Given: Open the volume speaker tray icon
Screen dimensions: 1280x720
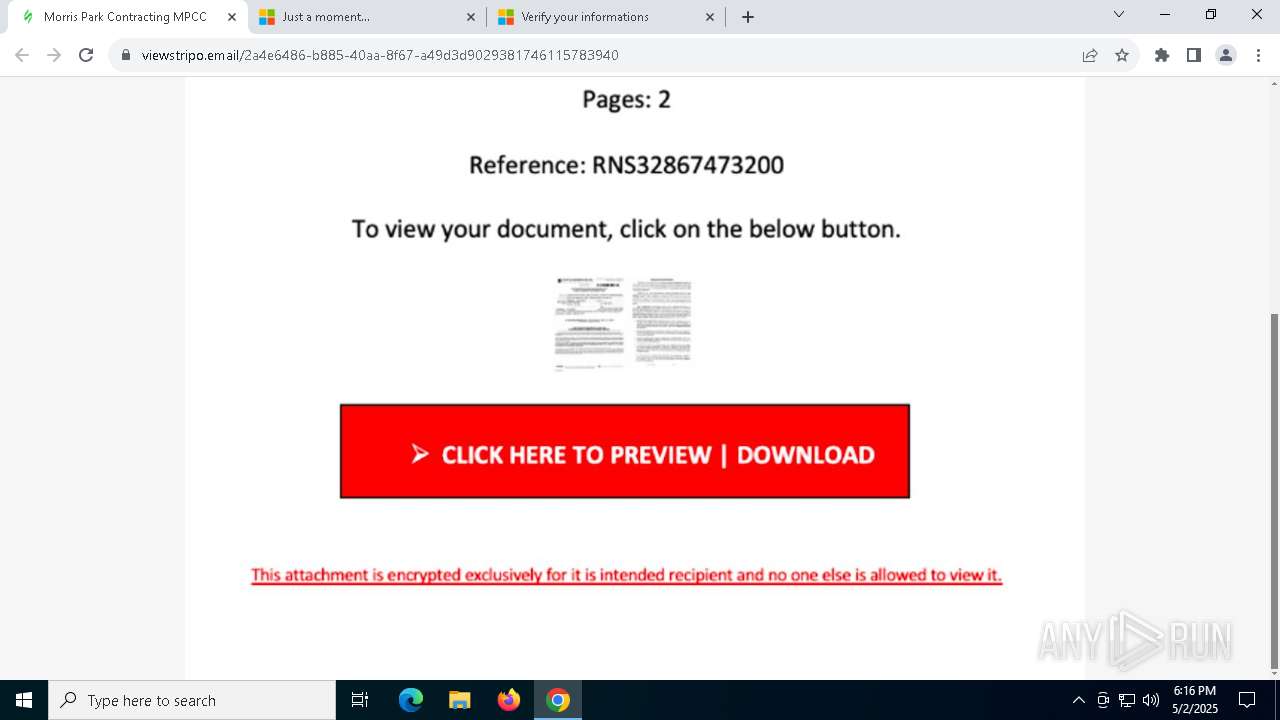Looking at the screenshot, I should coord(1151,700).
